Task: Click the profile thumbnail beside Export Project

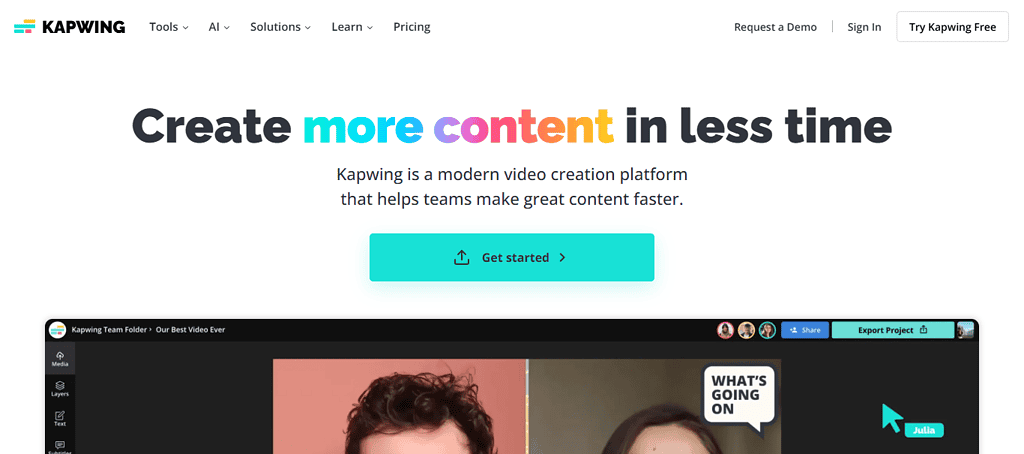Action: 965,330
